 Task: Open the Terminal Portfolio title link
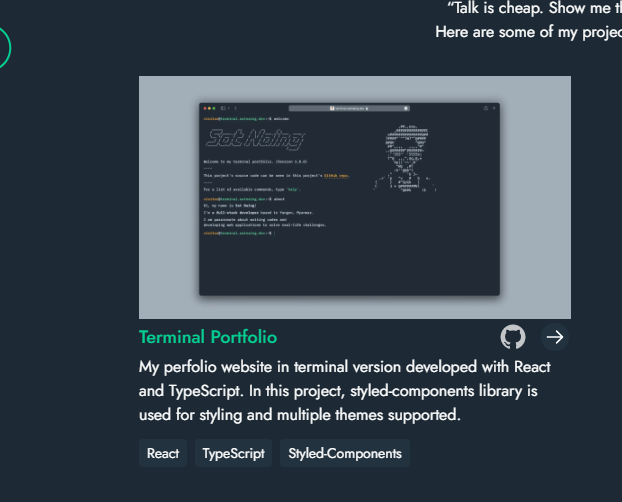[x=208, y=337]
